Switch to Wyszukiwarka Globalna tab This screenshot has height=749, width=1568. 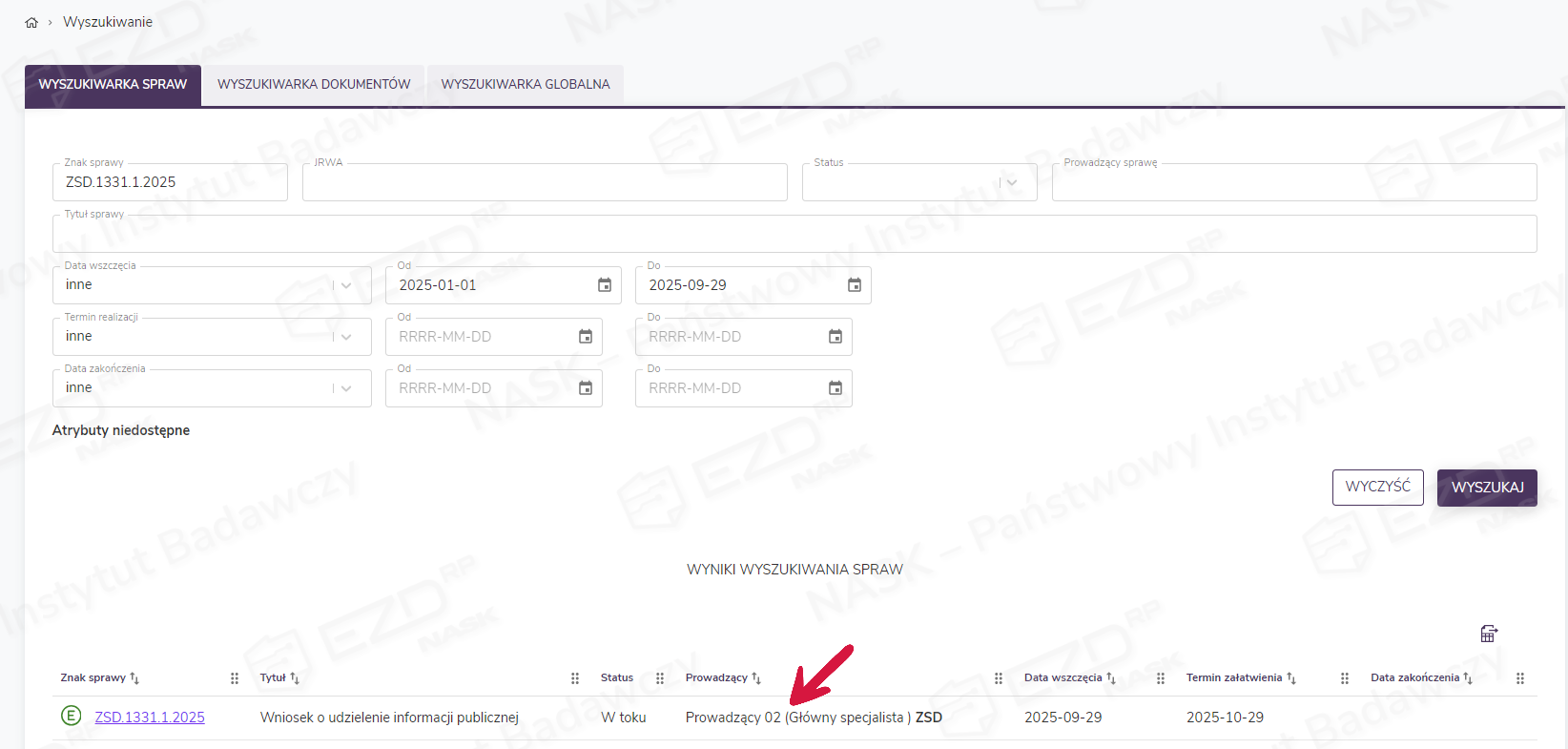(x=525, y=85)
